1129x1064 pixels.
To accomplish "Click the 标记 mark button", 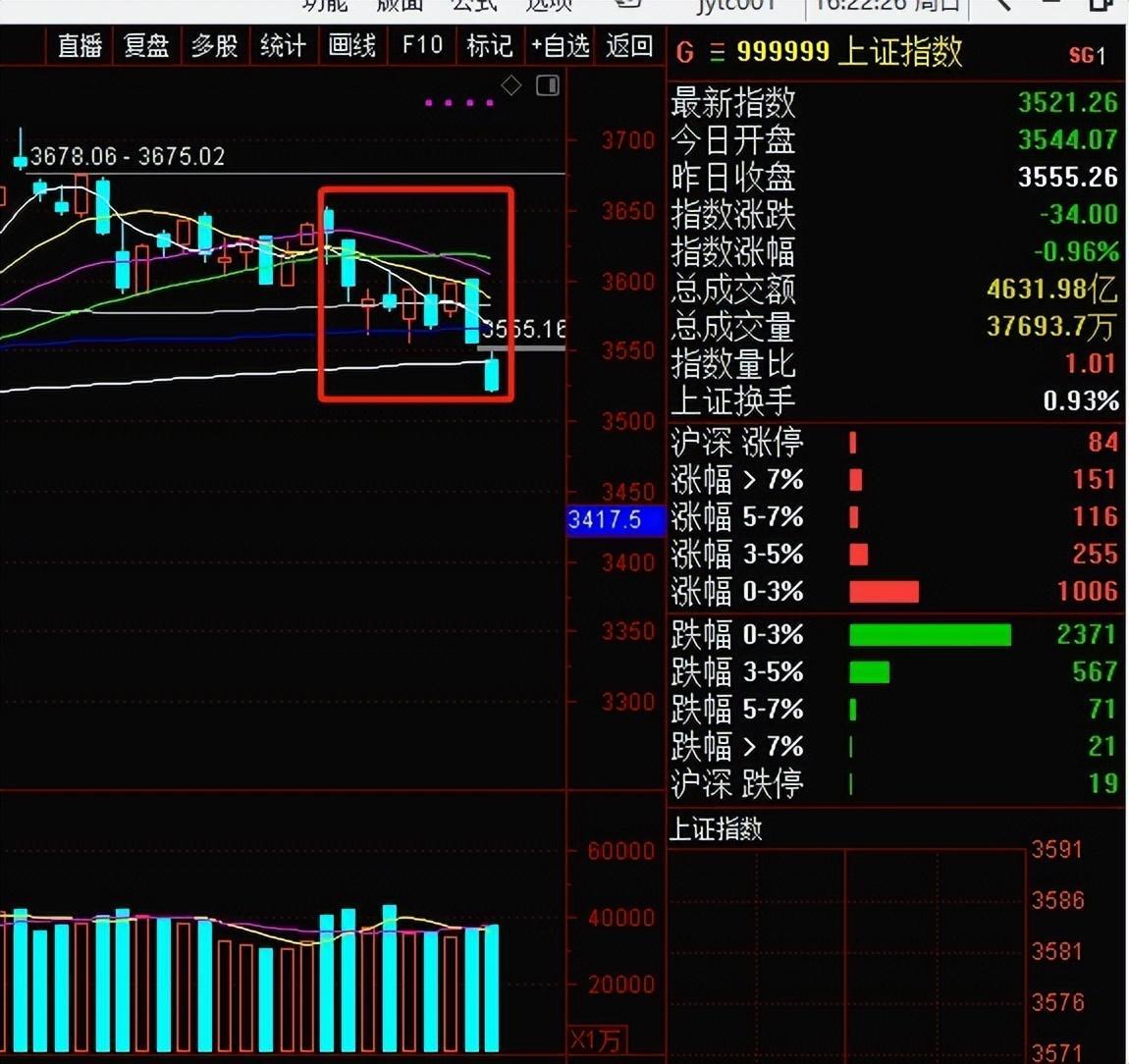I will pyautogui.click(x=489, y=46).
